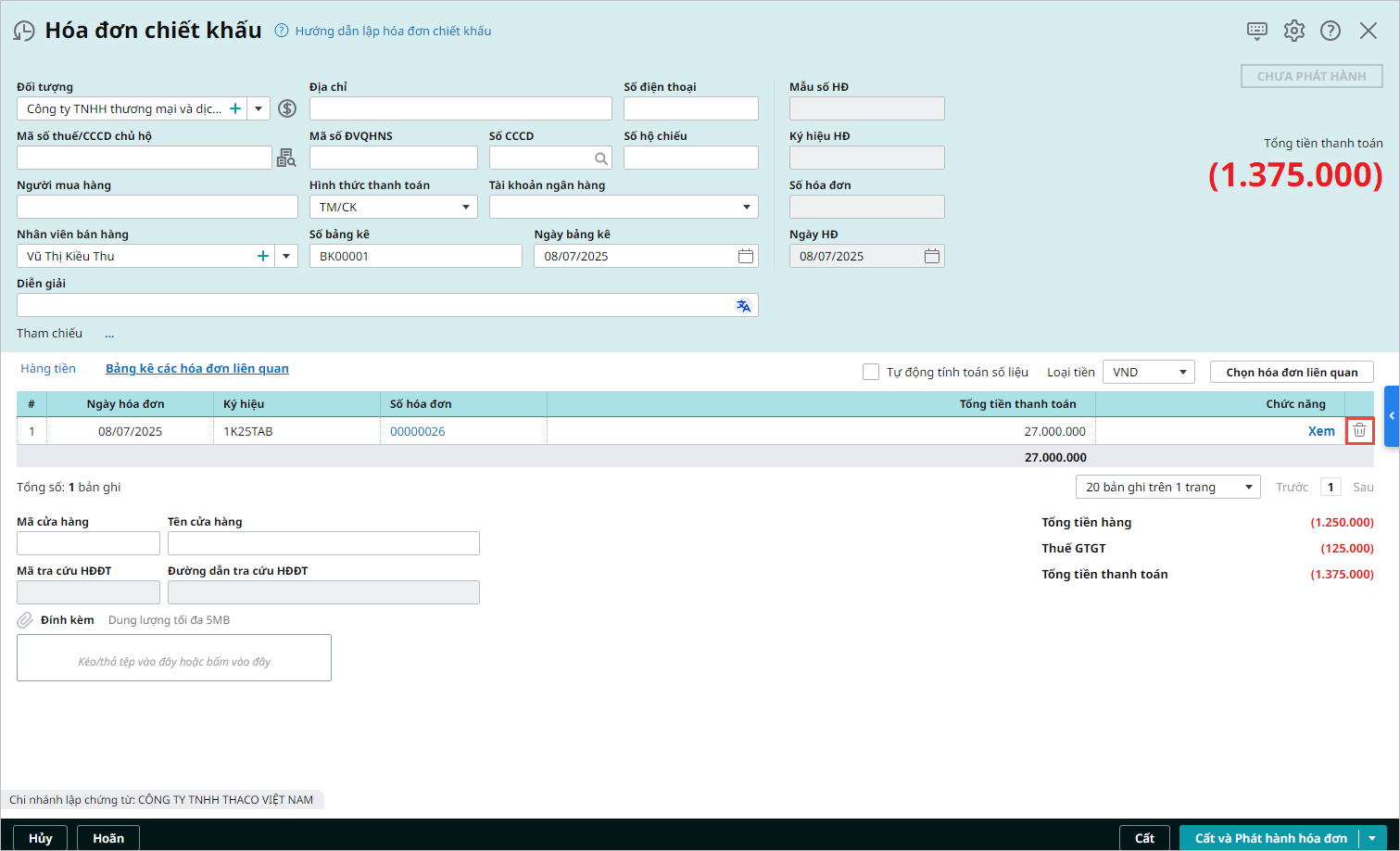Add new salesperson with plus icon
The image size is (1400, 851).
tap(263, 256)
